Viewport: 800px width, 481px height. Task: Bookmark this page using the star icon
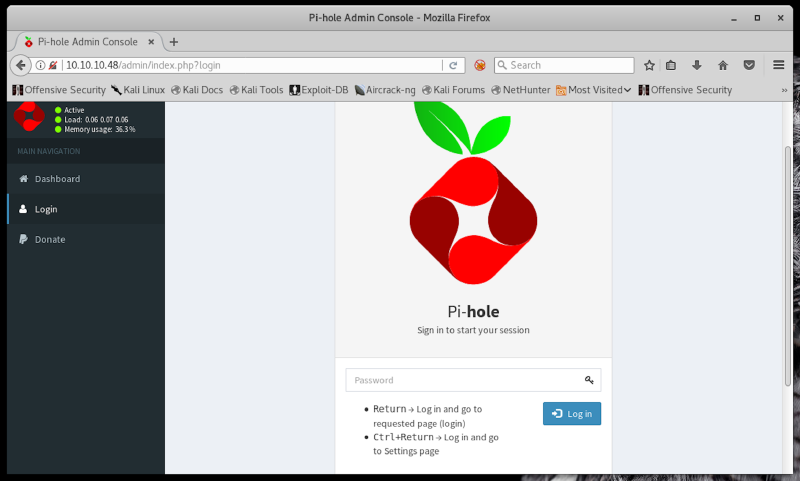(x=649, y=65)
